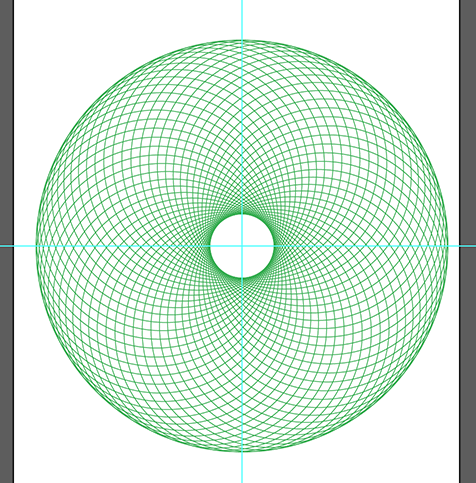Screen dimensions: 476x483
Task: Select the horizontal cyan guide line
Action: click(x=238, y=246)
